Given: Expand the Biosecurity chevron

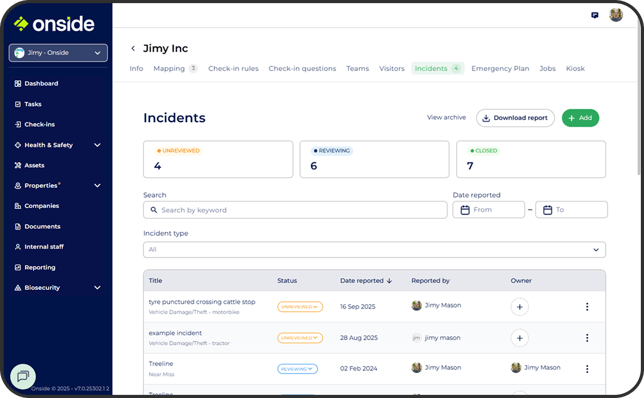Looking at the screenshot, I should 97,288.
